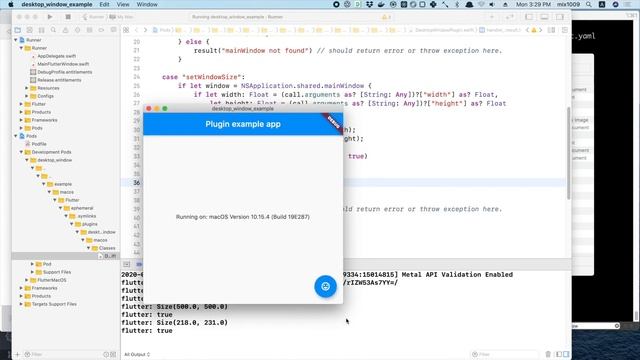Go forward with the jump bar right arrow

point(145,30)
